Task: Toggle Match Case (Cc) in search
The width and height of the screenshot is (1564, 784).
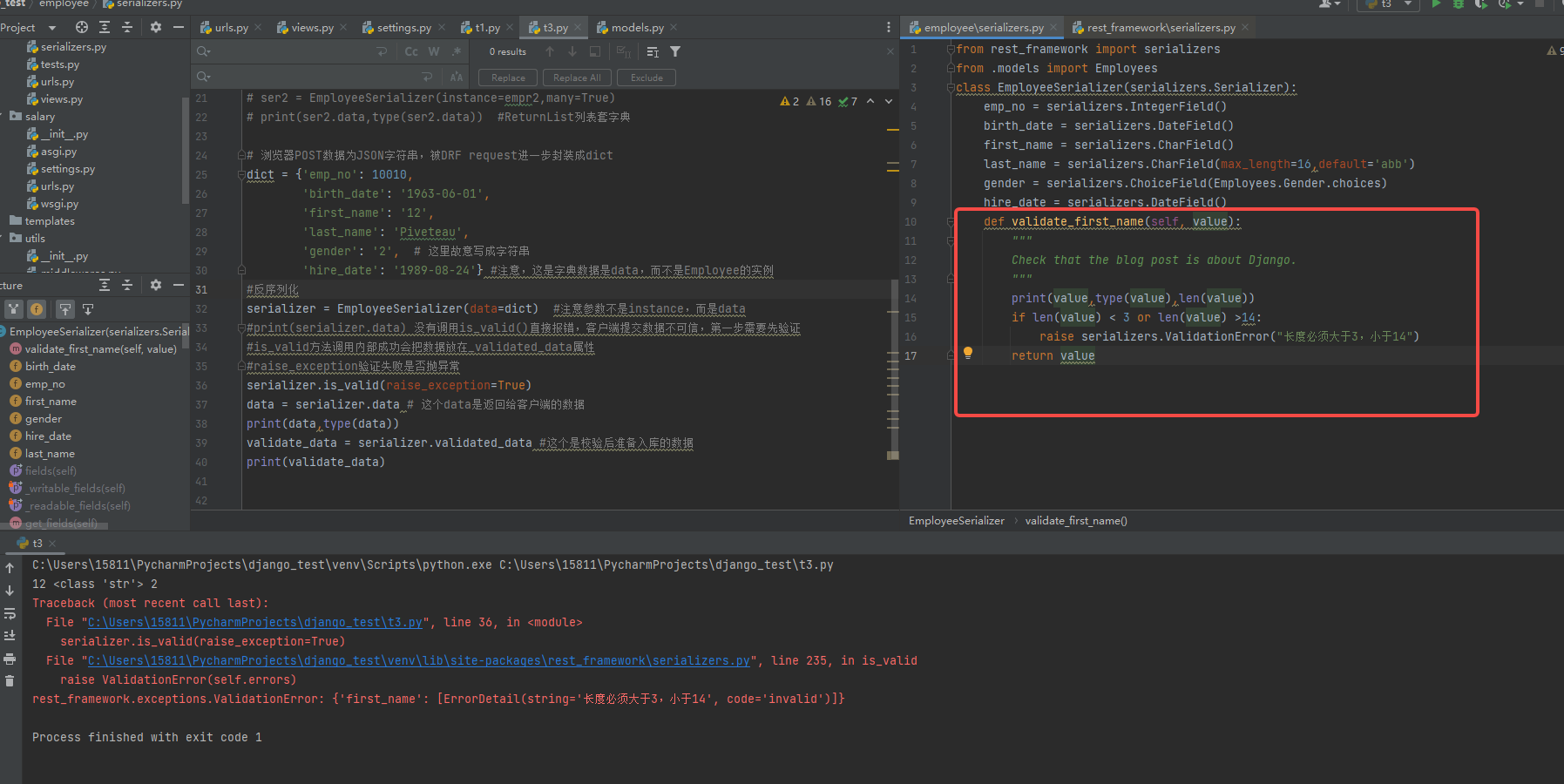Action: (411, 51)
